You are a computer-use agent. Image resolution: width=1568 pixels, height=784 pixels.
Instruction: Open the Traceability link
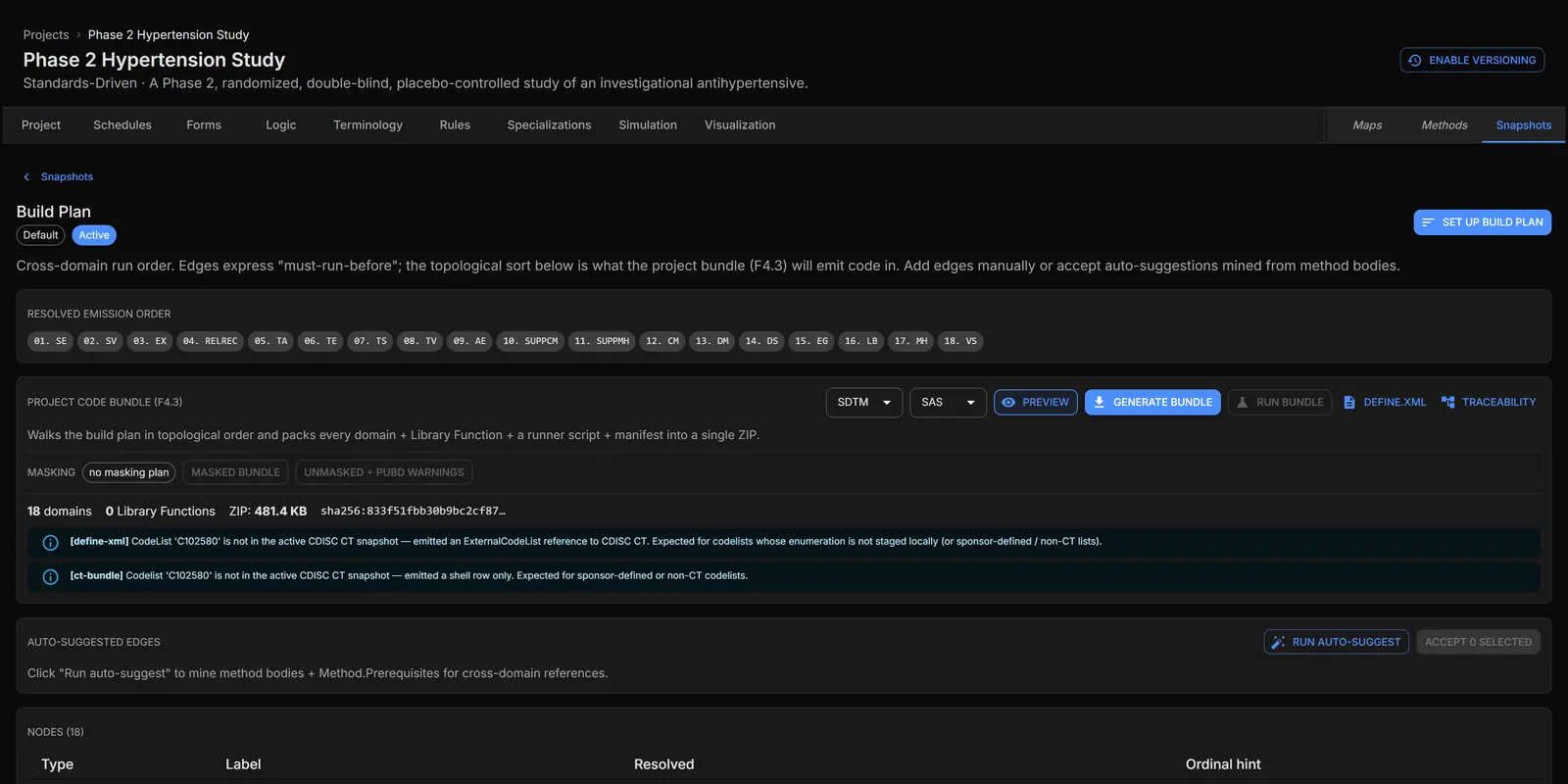click(1498, 403)
